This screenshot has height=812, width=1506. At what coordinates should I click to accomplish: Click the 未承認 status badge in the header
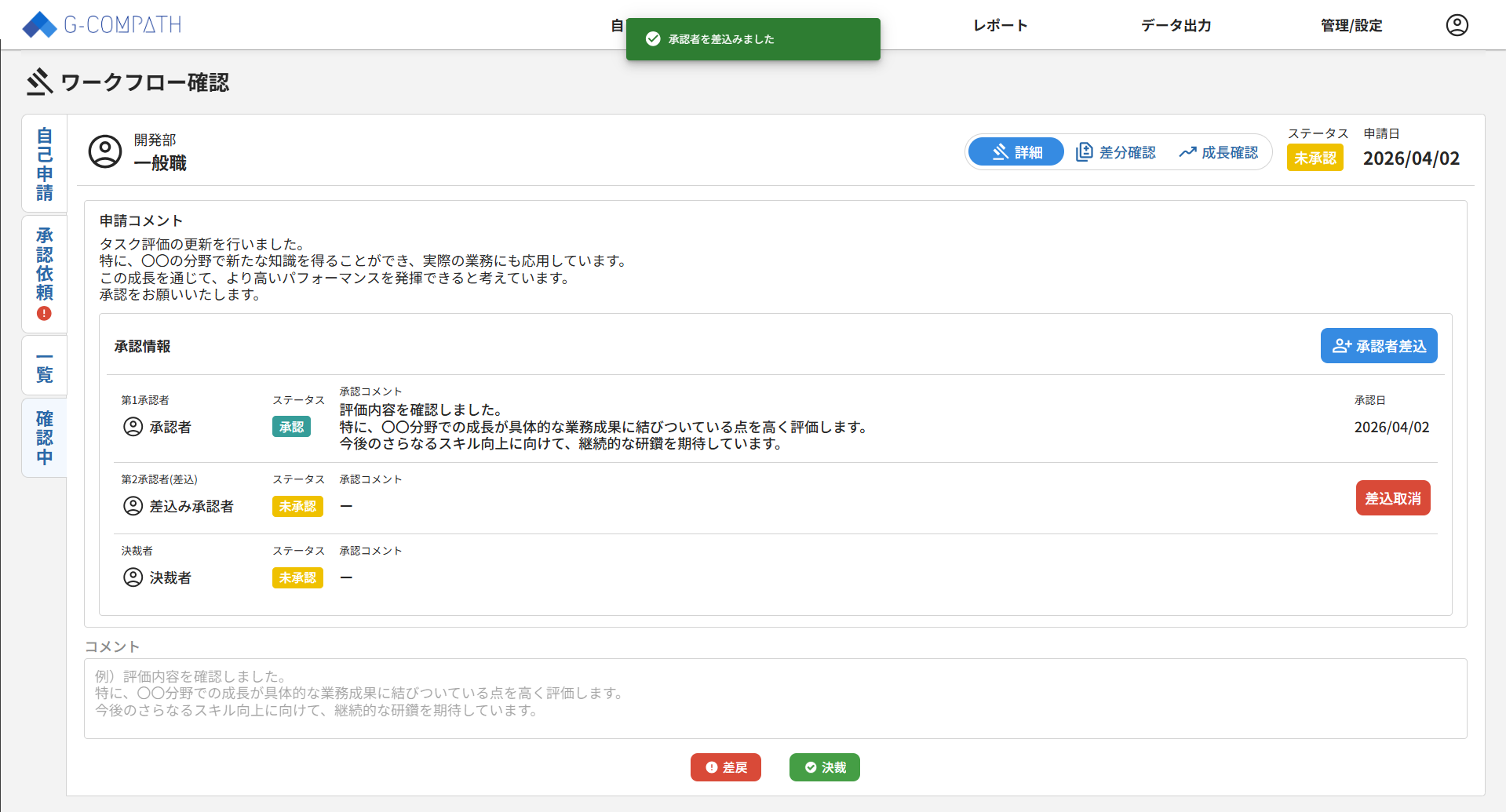1315,158
